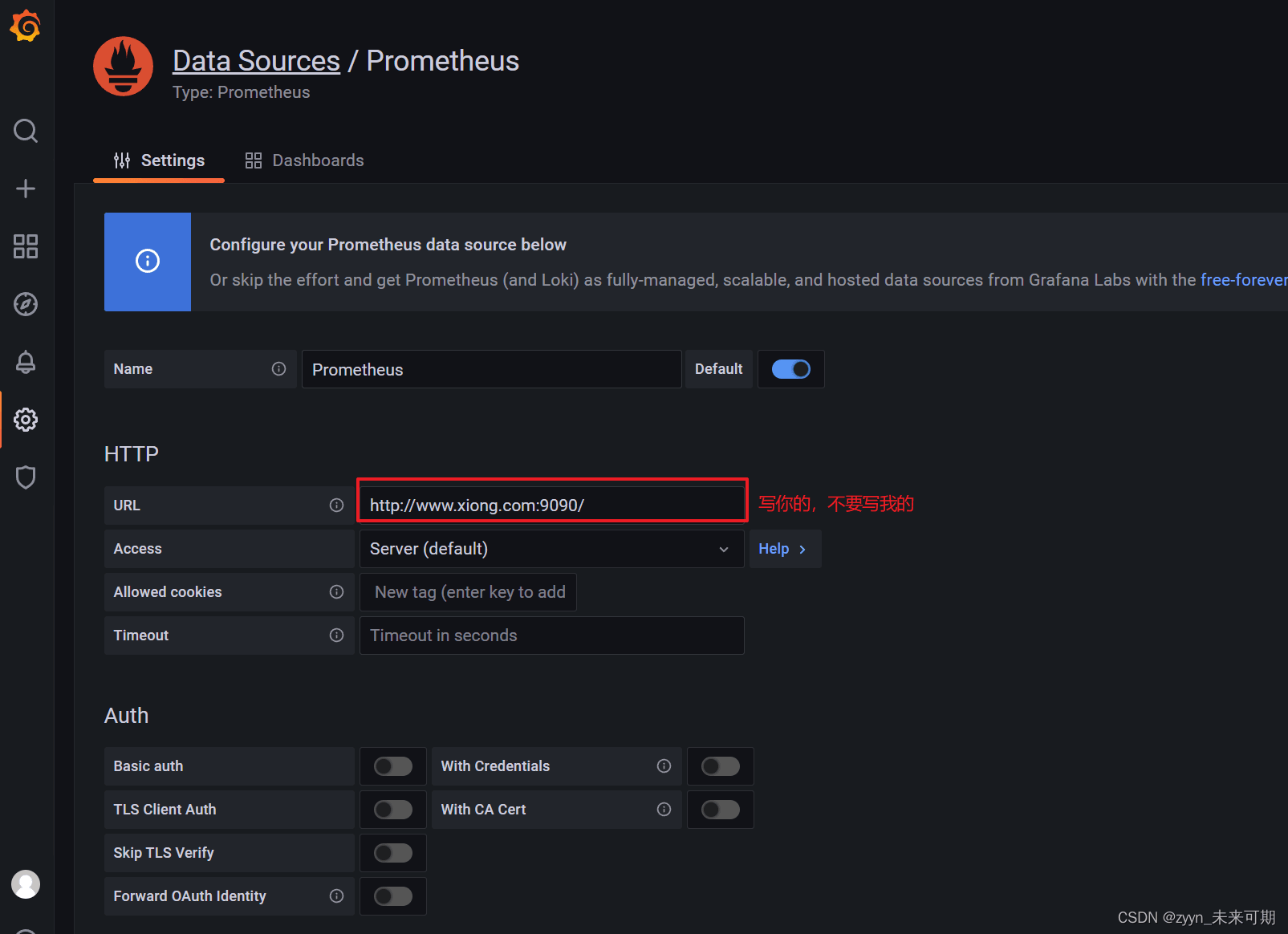Enable the With Credentials switch
Screen dimensions: 1288x934
click(721, 766)
